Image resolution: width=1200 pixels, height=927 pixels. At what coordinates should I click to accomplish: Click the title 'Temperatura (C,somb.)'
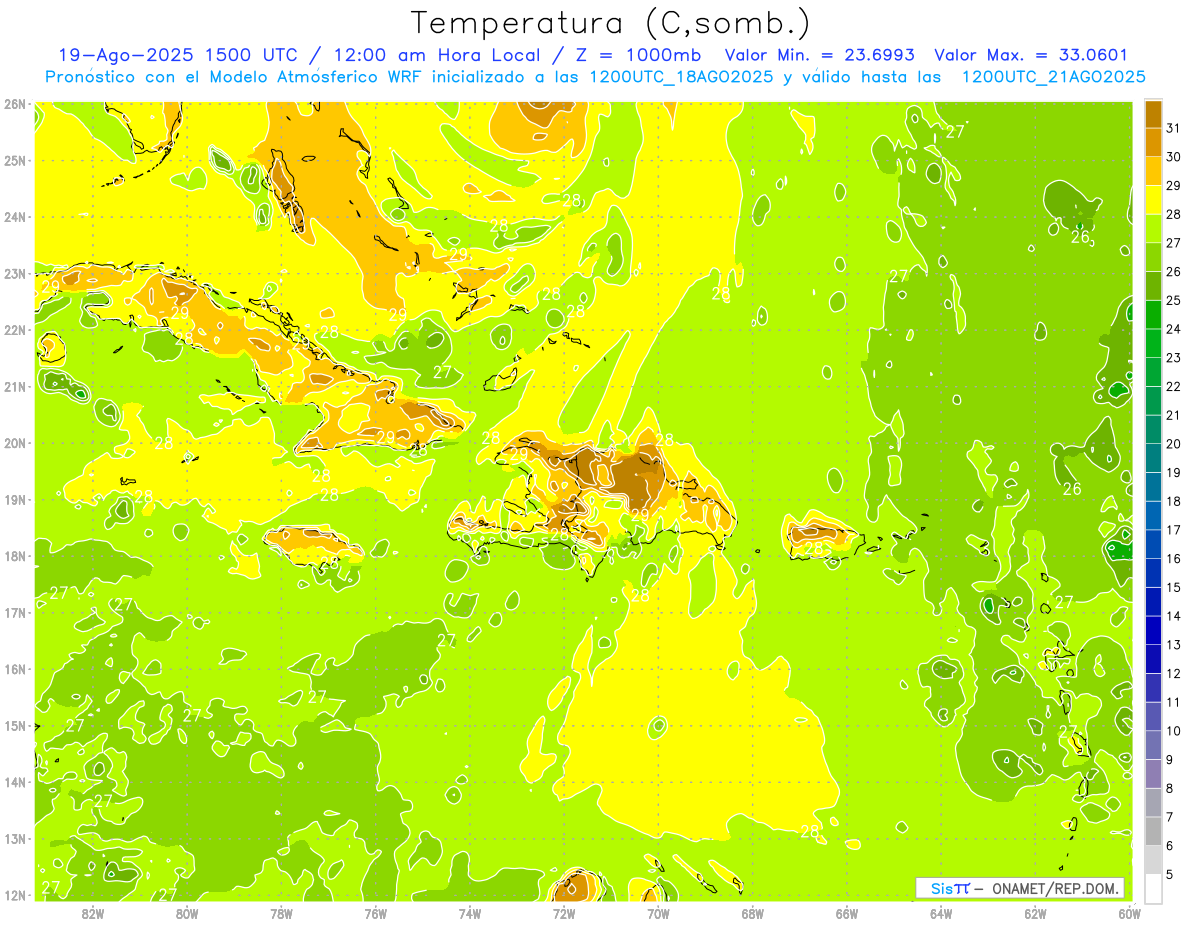610,24
